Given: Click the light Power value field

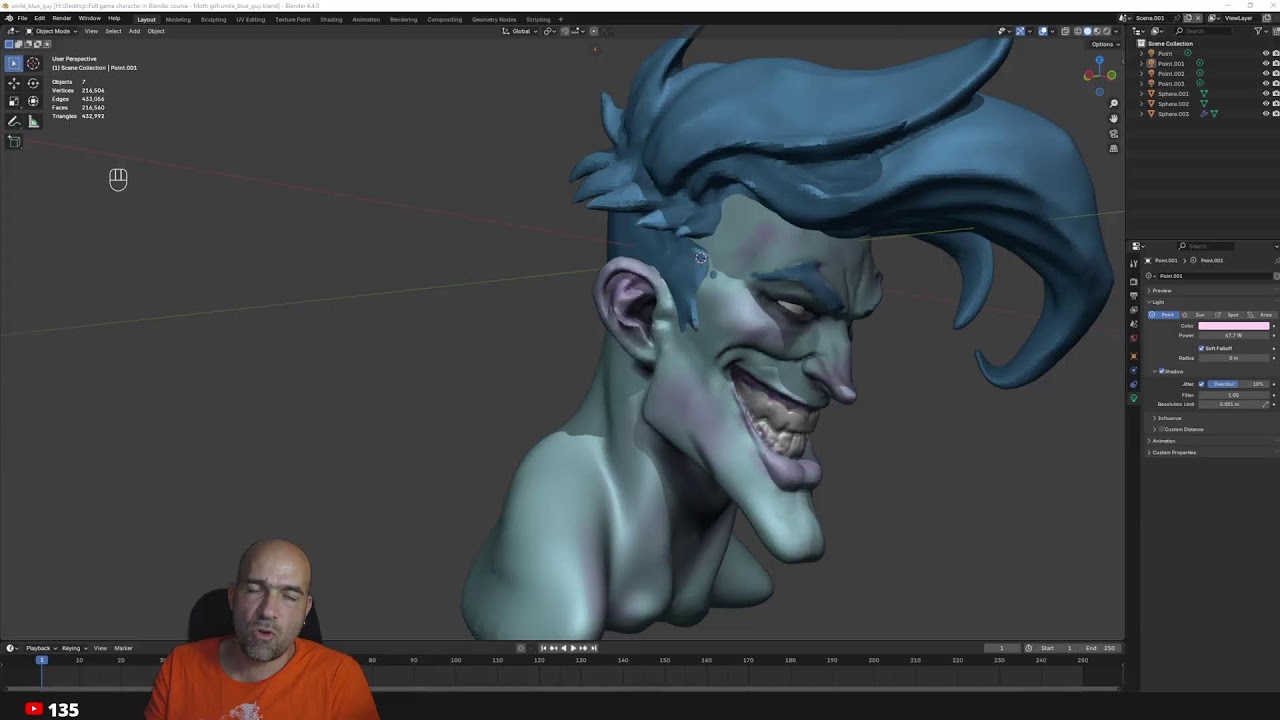Looking at the screenshot, I should [1233, 336].
